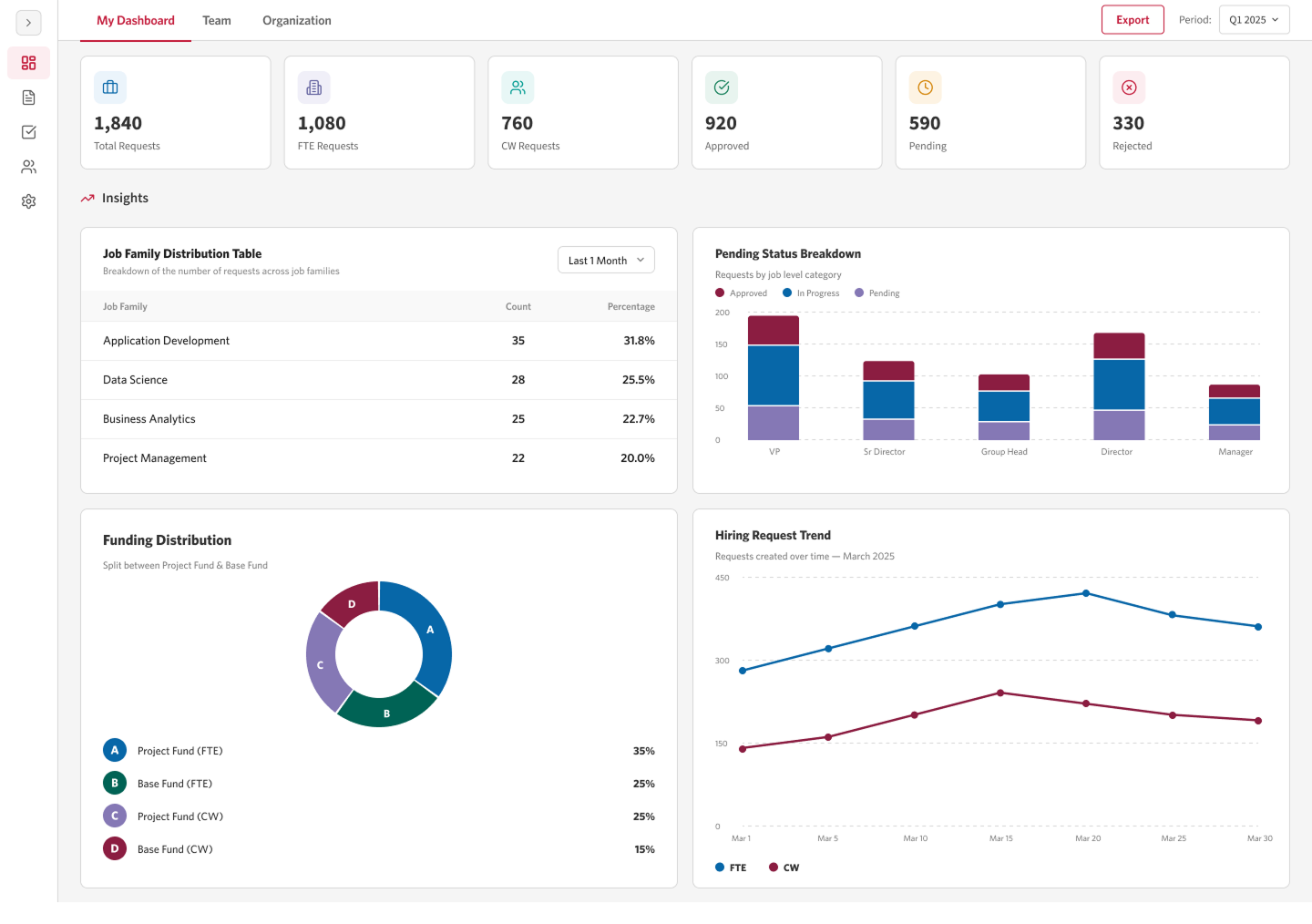This screenshot has width=1312, height=924.
Task: Open the settings gear in sidebar
Action: (28, 201)
